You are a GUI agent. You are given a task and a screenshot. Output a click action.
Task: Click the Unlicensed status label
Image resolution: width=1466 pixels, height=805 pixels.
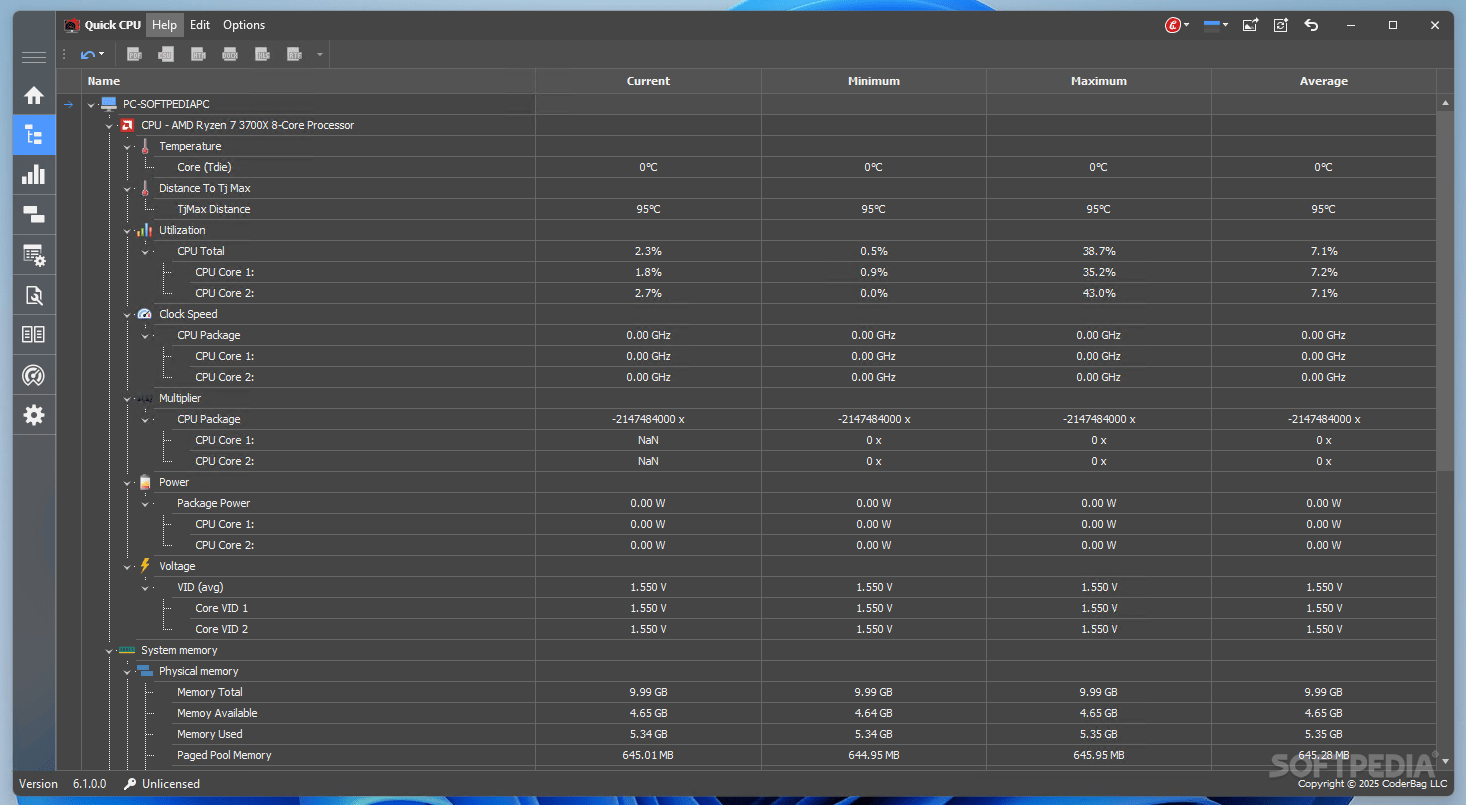(x=171, y=784)
